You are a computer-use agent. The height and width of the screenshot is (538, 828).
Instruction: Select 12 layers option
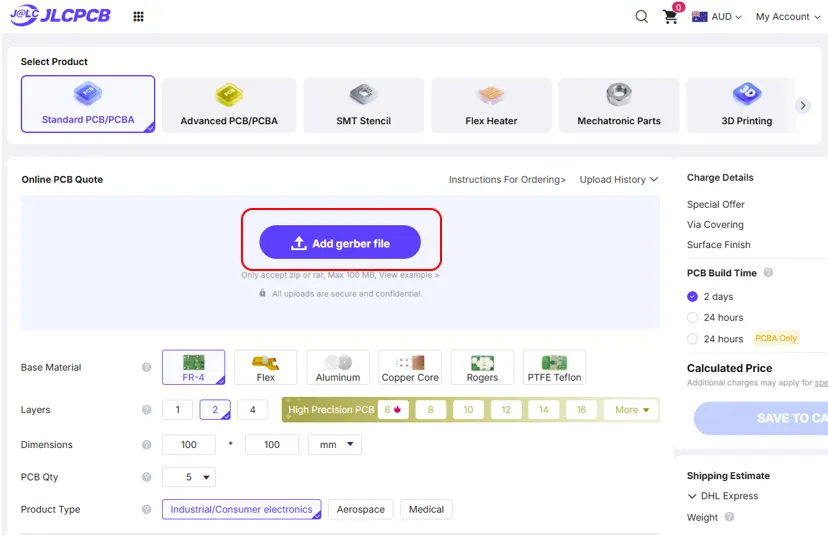(506, 410)
